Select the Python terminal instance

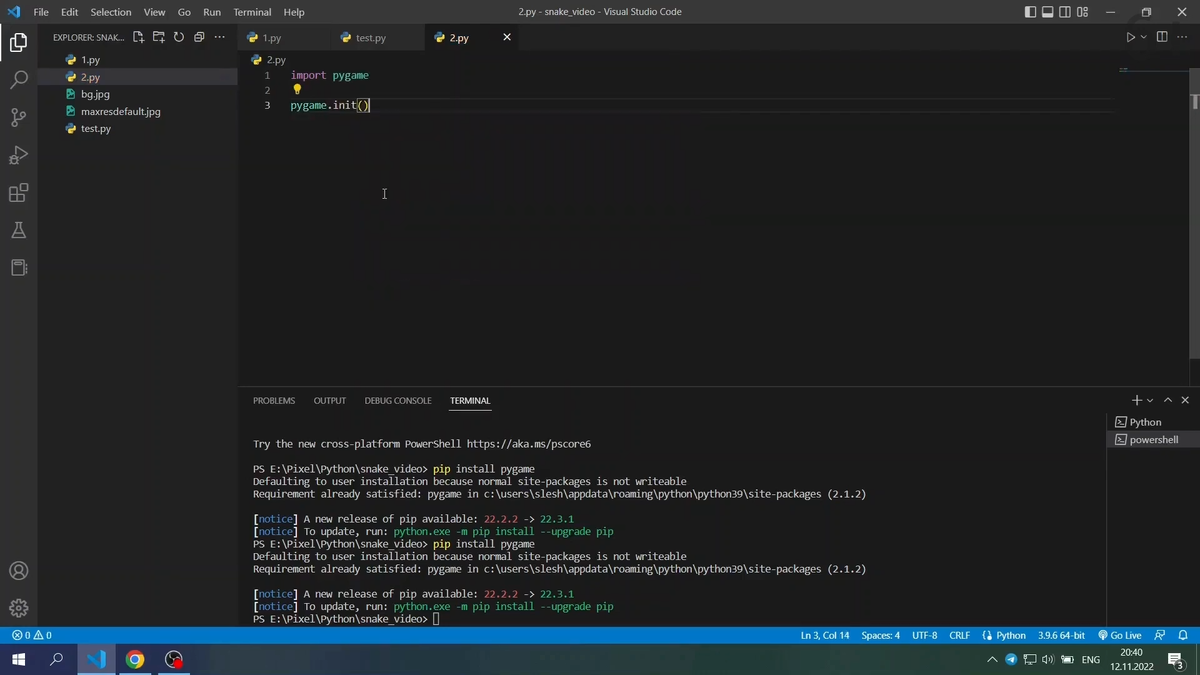pyautogui.click(x=1151, y=422)
